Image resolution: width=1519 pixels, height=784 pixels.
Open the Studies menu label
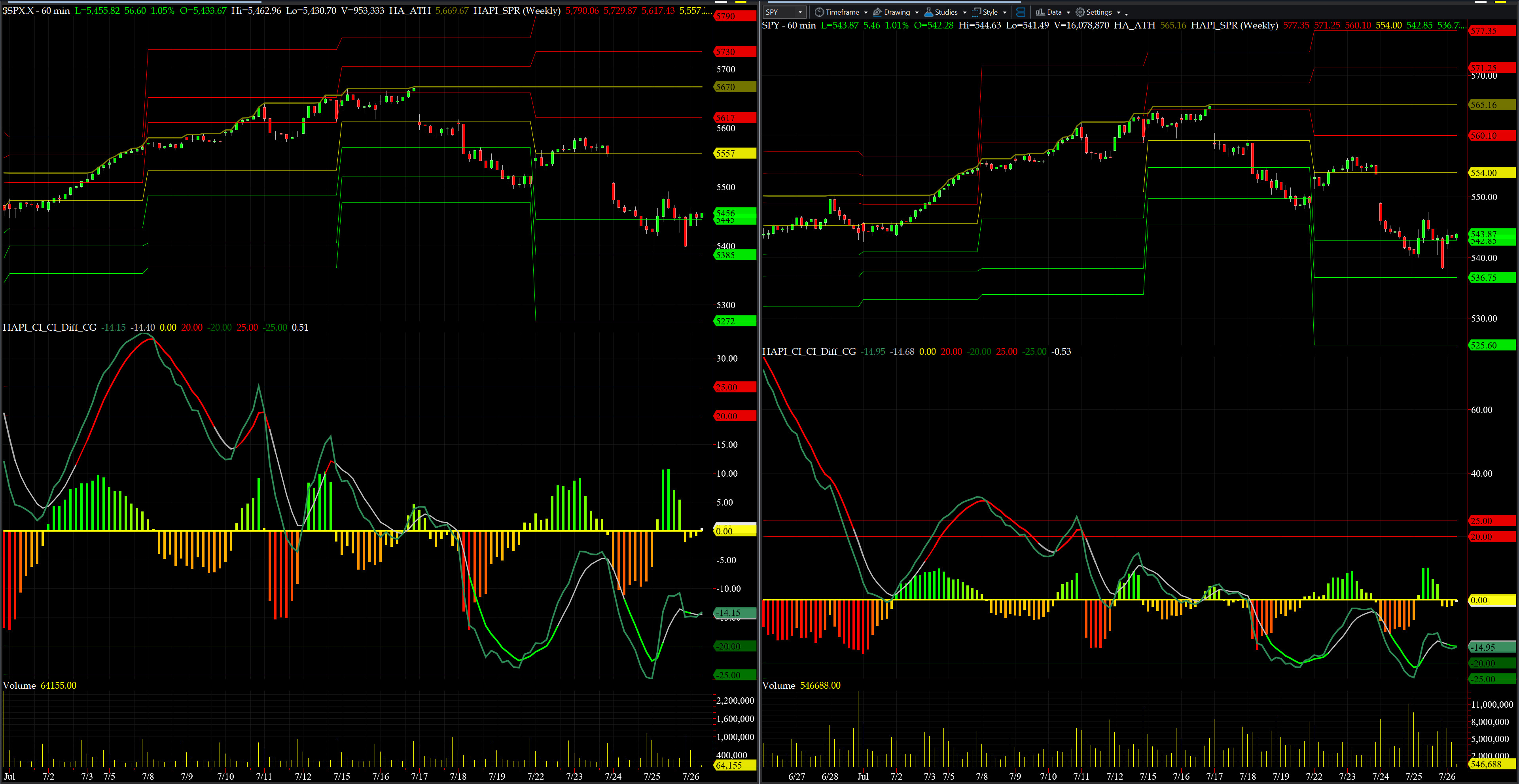[x=947, y=12]
